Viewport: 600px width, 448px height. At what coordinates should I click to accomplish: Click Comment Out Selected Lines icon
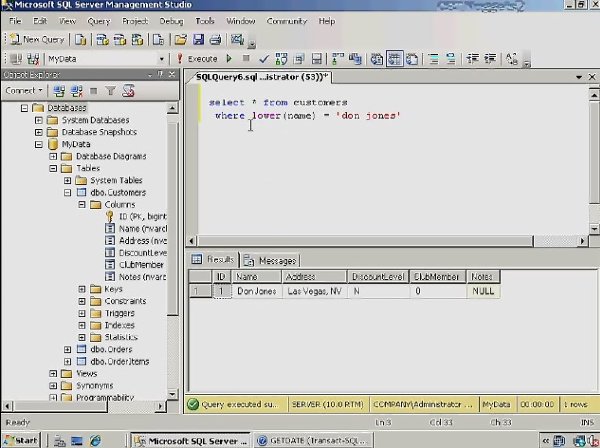(434, 59)
